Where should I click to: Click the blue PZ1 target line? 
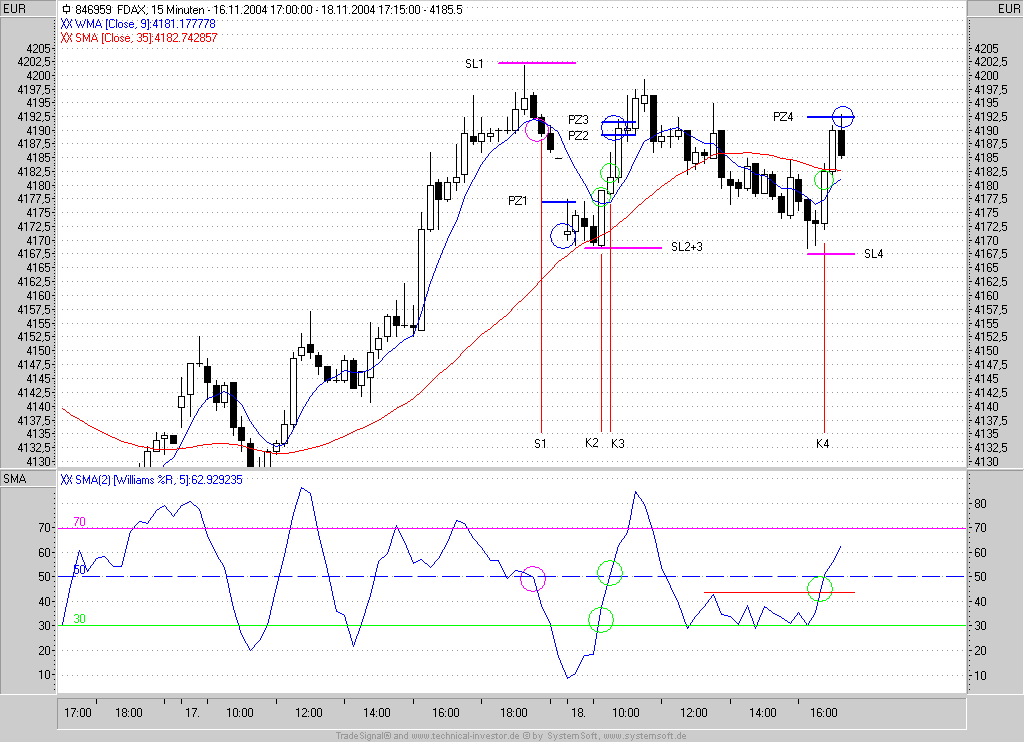click(x=558, y=202)
